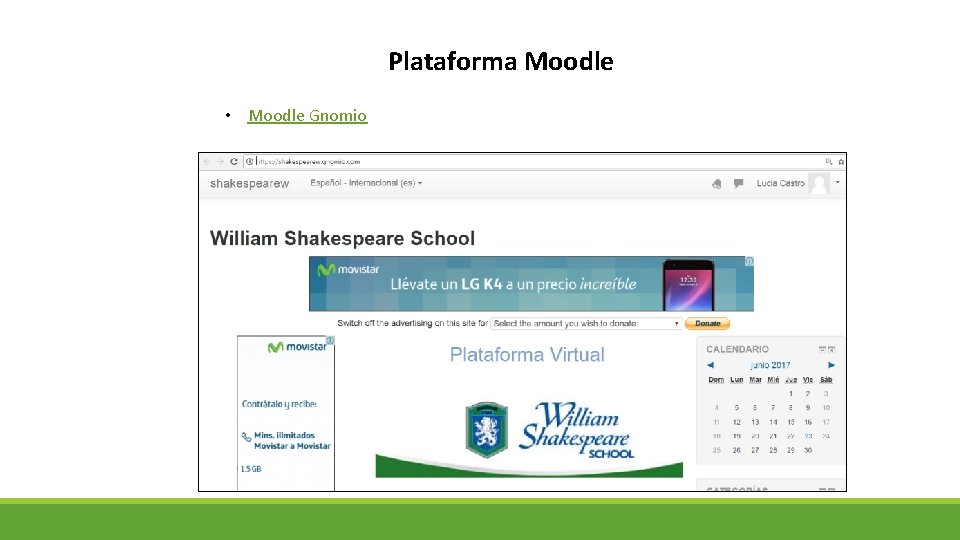Click the site info icon in address bar

250,162
